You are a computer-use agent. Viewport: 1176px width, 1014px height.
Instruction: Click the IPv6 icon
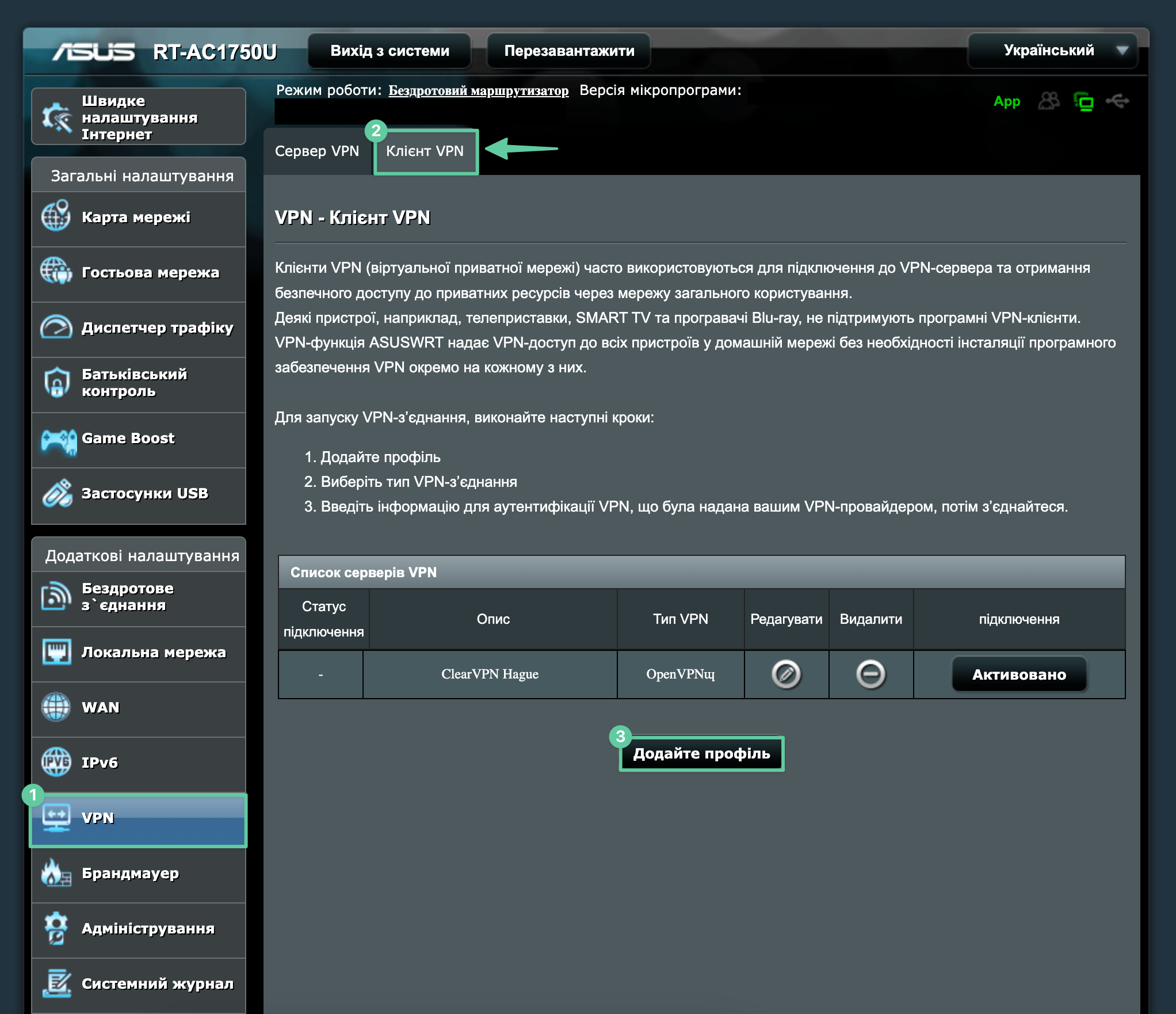[x=56, y=762]
